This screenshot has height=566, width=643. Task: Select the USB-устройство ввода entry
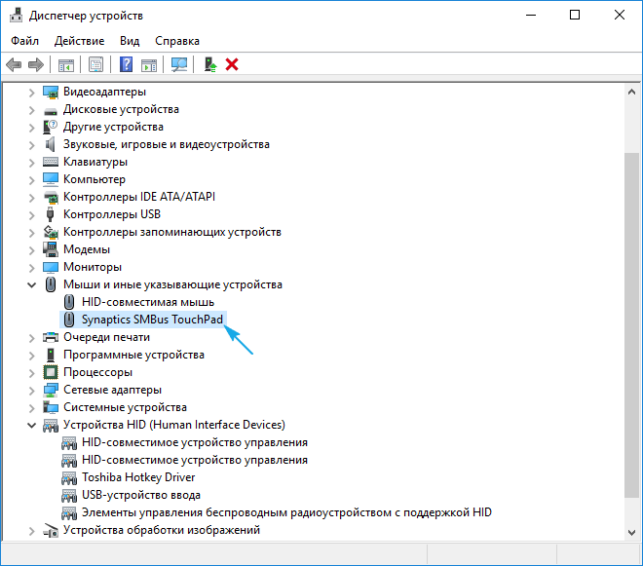coord(141,495)
